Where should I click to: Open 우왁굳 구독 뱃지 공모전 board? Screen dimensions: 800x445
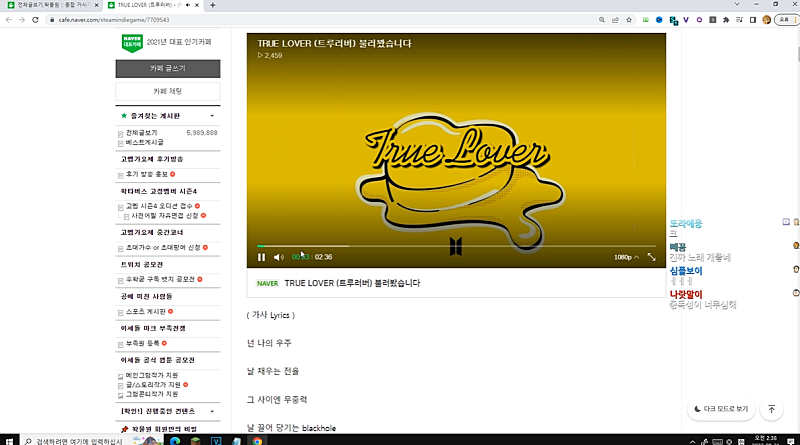coord(160,280)
